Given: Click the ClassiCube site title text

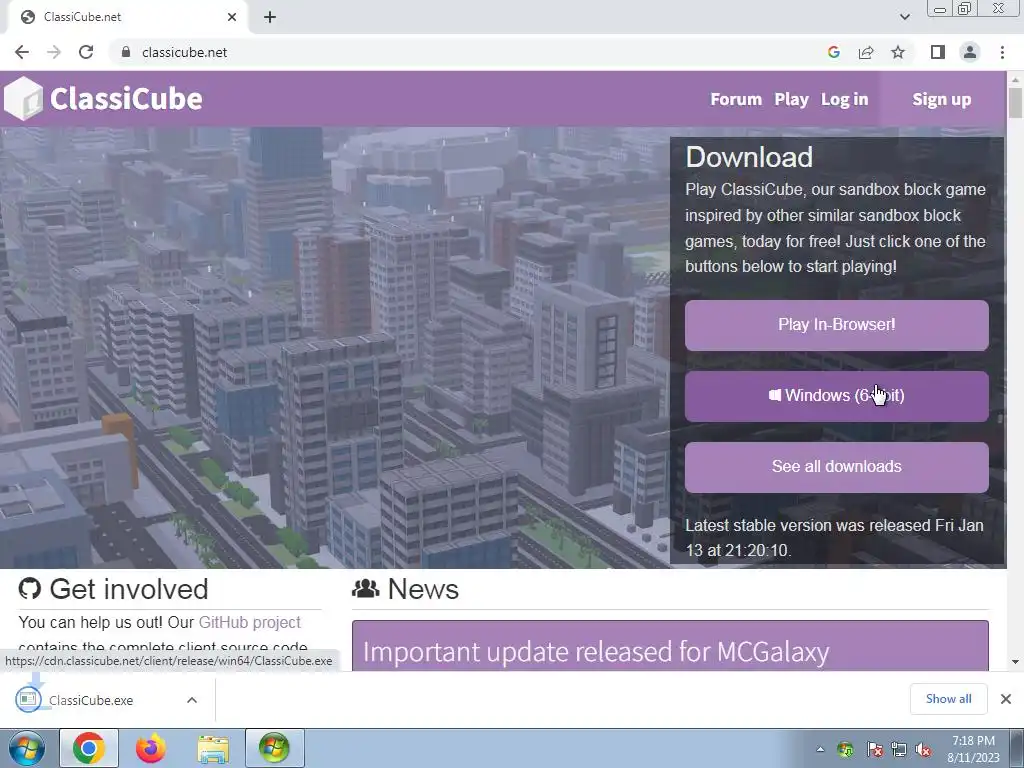Looking at the screenshot, I should point(126,99).
